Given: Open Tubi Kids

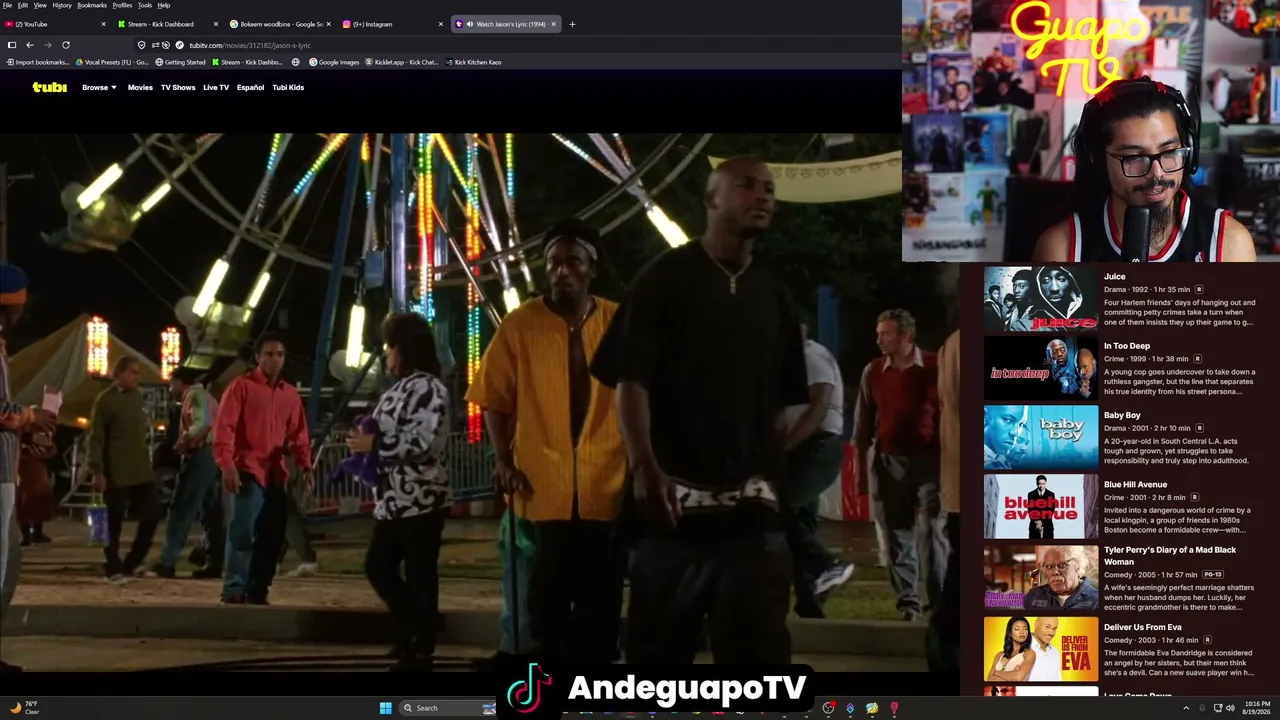Looking at the screenshot, I should [288, 87].
